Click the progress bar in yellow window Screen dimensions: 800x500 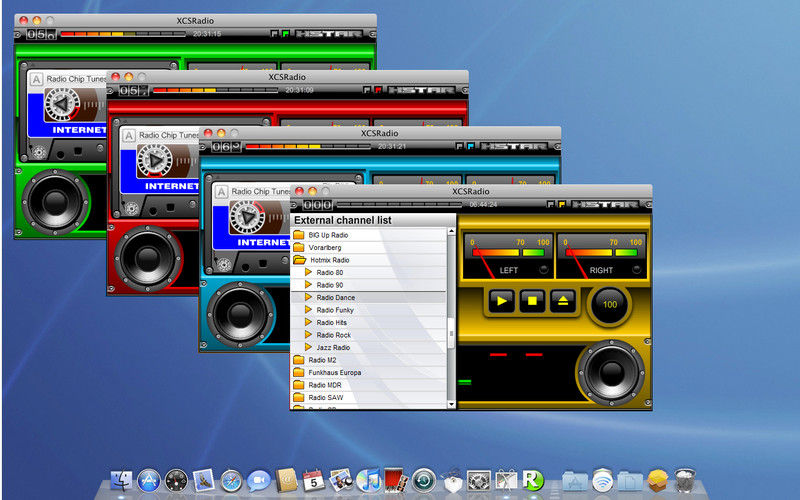399,205
